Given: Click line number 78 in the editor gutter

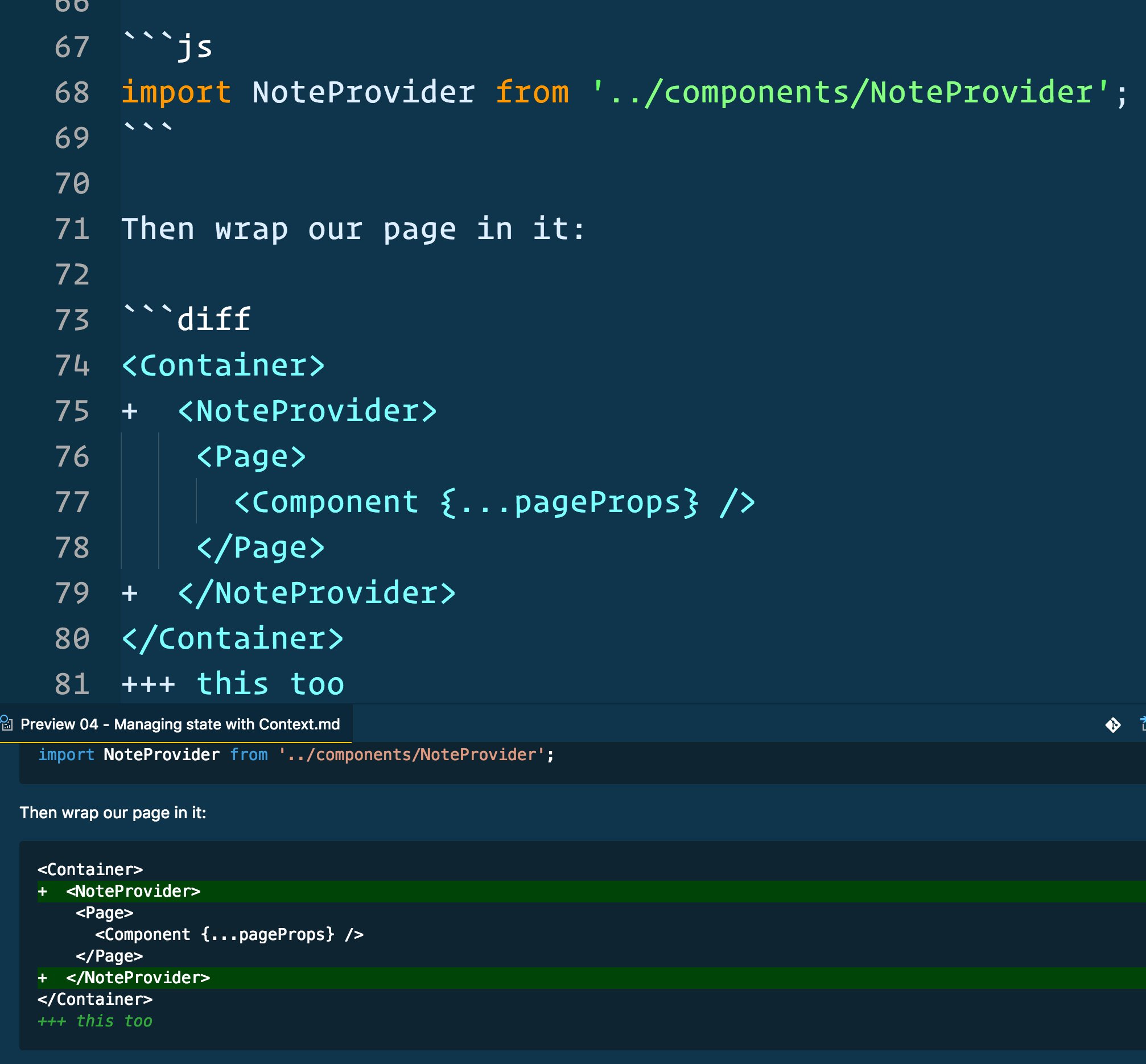Looking at the screenshot, I should [x=72, y=547].
